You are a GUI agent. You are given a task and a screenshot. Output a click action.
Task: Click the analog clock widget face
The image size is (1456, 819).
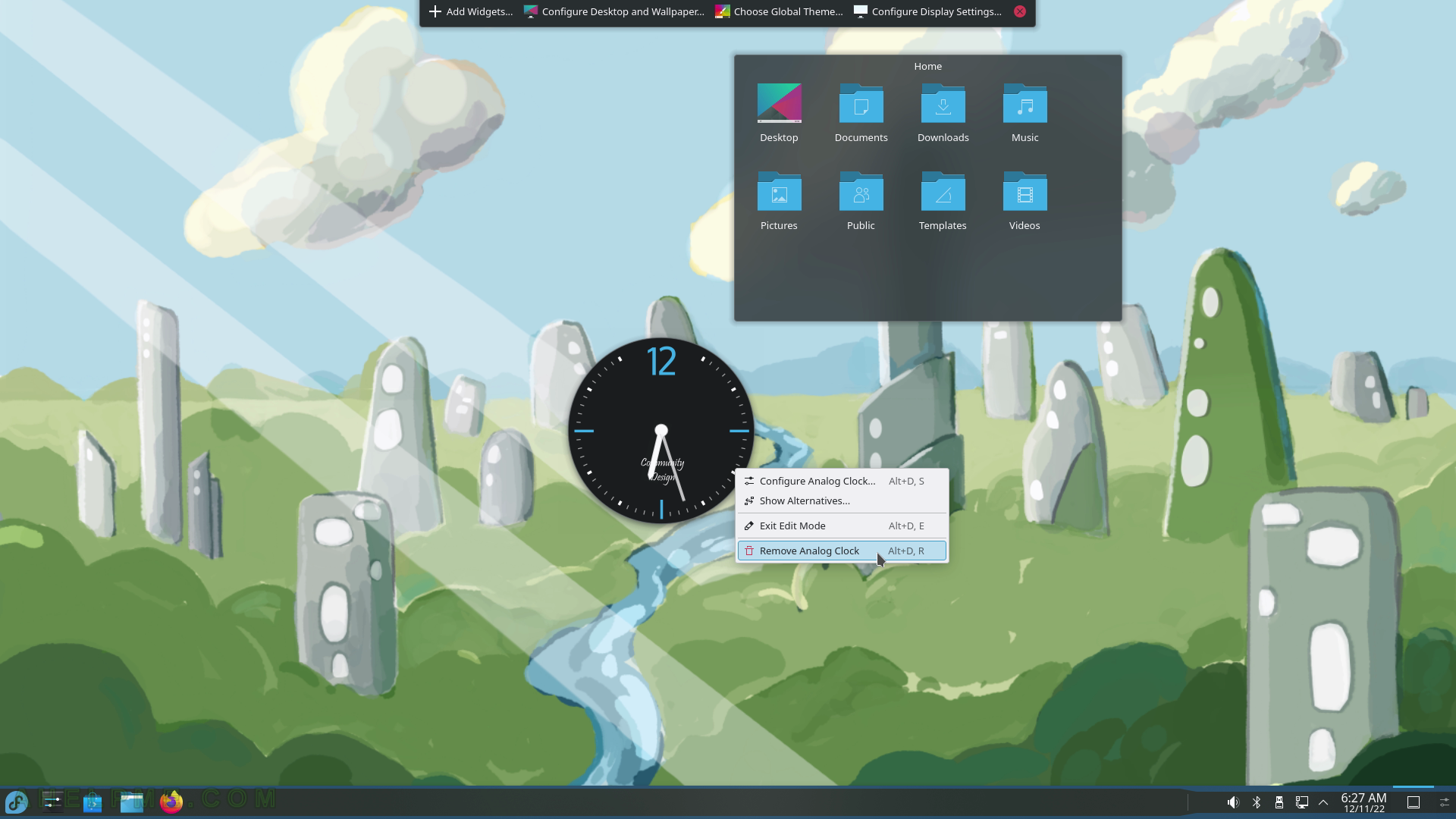point(661,431)
